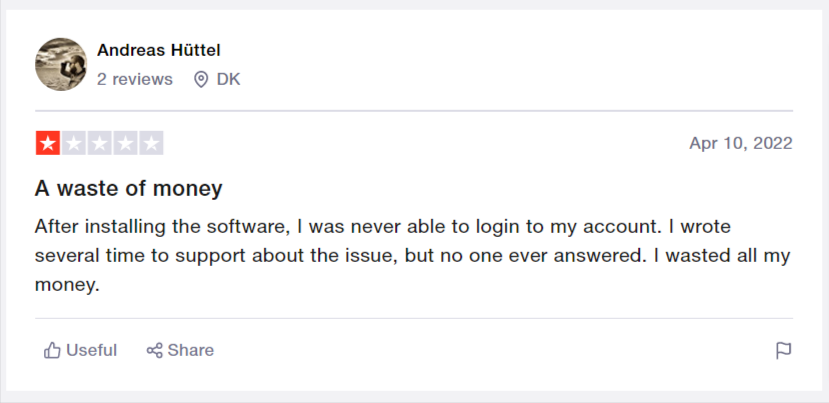Click the third gray star

[x=99, y=143]
